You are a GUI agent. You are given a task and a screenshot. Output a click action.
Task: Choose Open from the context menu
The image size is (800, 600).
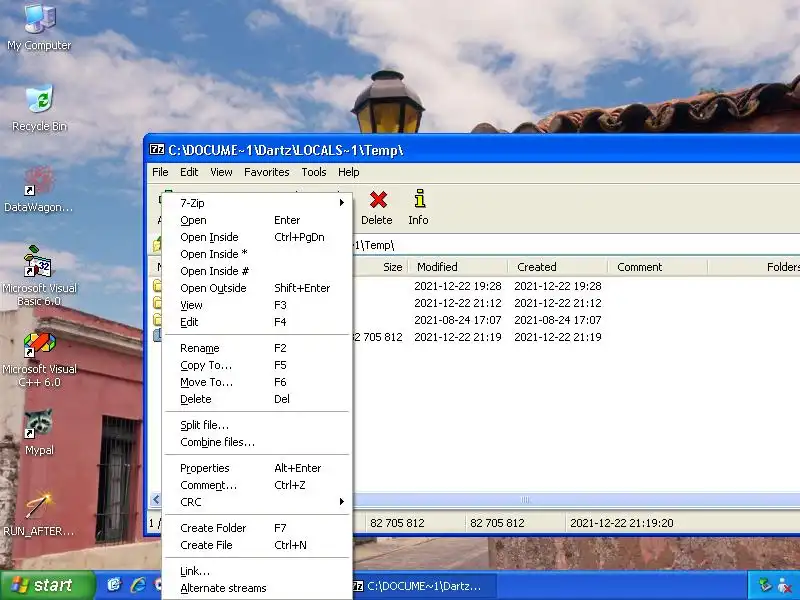[x=257, y=220]
